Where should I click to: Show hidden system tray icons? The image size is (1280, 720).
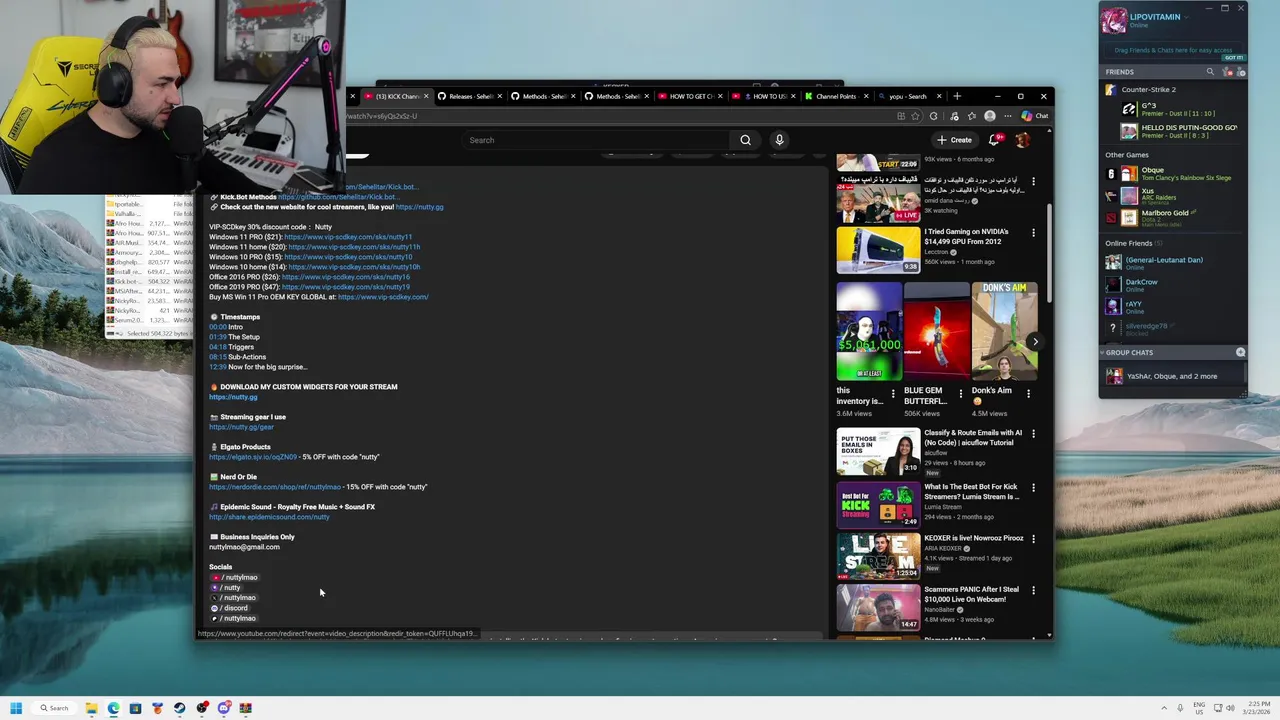coord(1166,708)
